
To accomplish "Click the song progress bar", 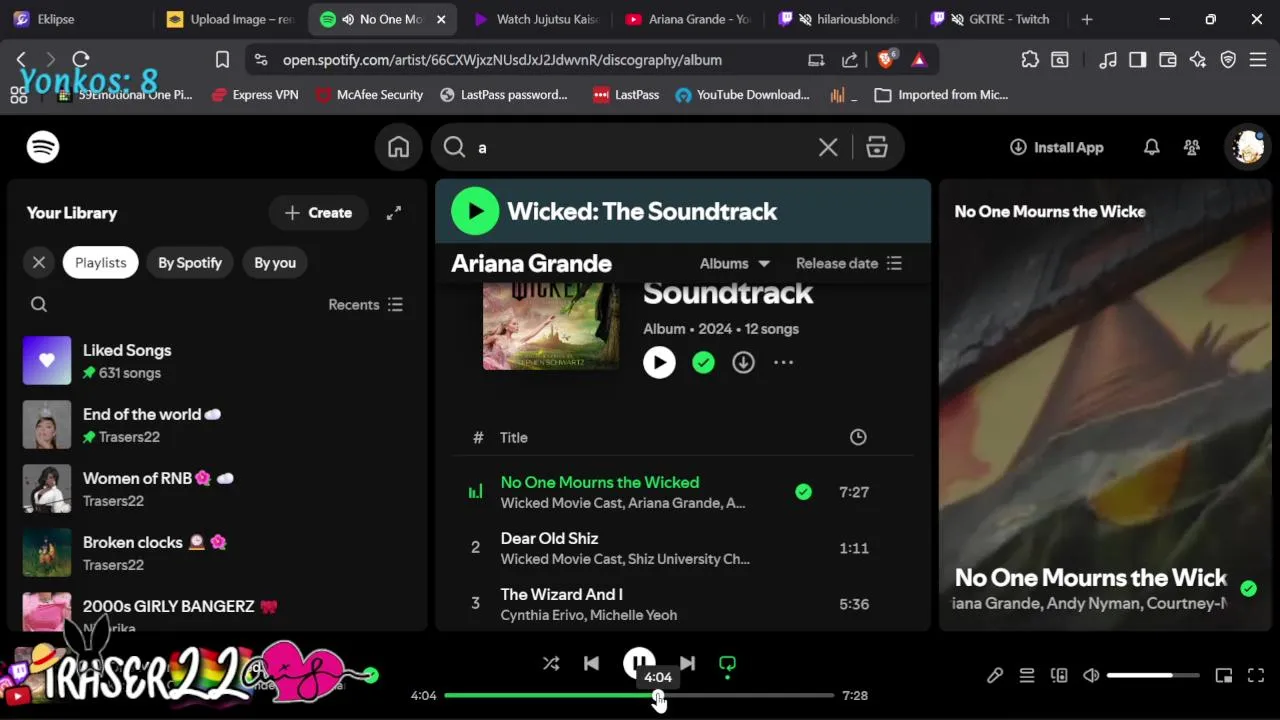I will (x=639, y=695).
